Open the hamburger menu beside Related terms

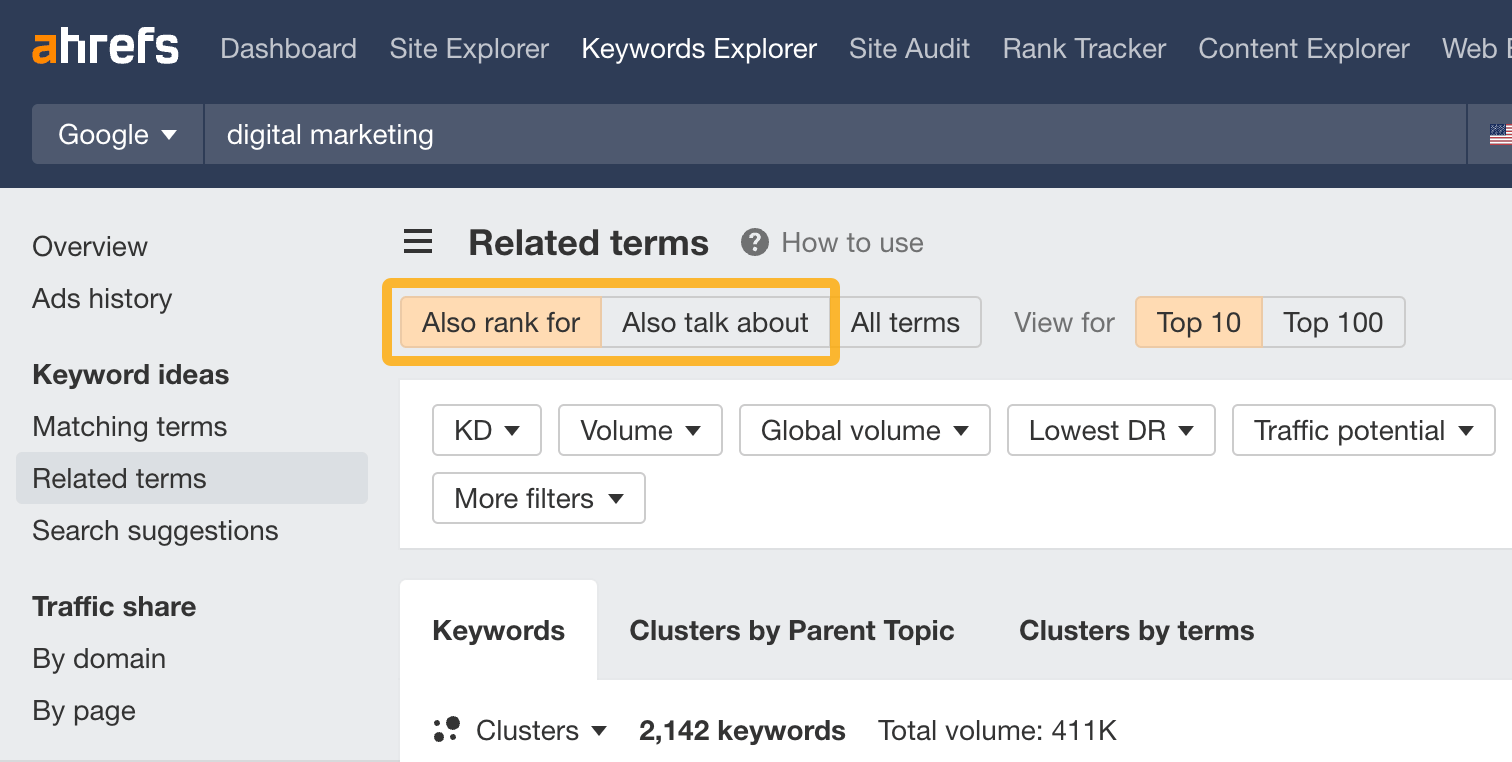point(417,241)
